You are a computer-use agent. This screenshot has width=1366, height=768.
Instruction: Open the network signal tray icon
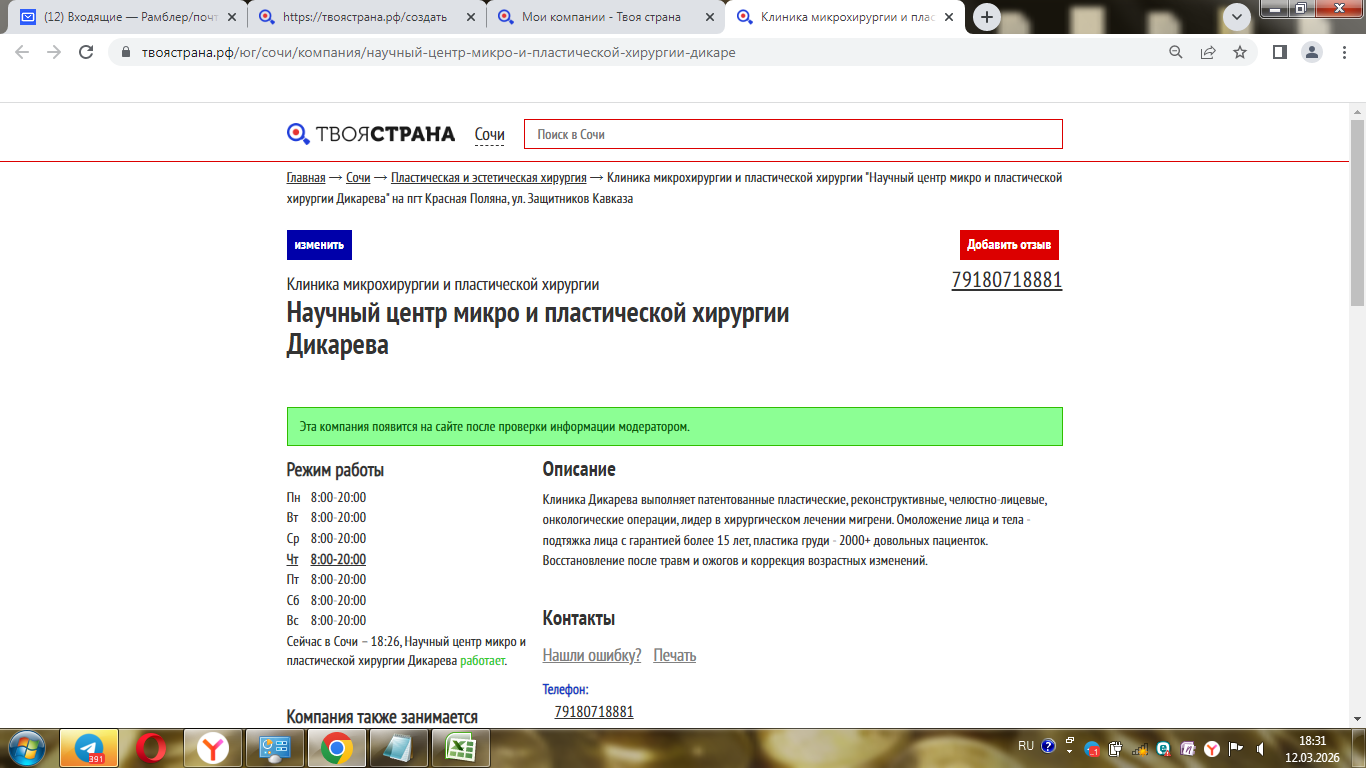[x=1140, y=748]
